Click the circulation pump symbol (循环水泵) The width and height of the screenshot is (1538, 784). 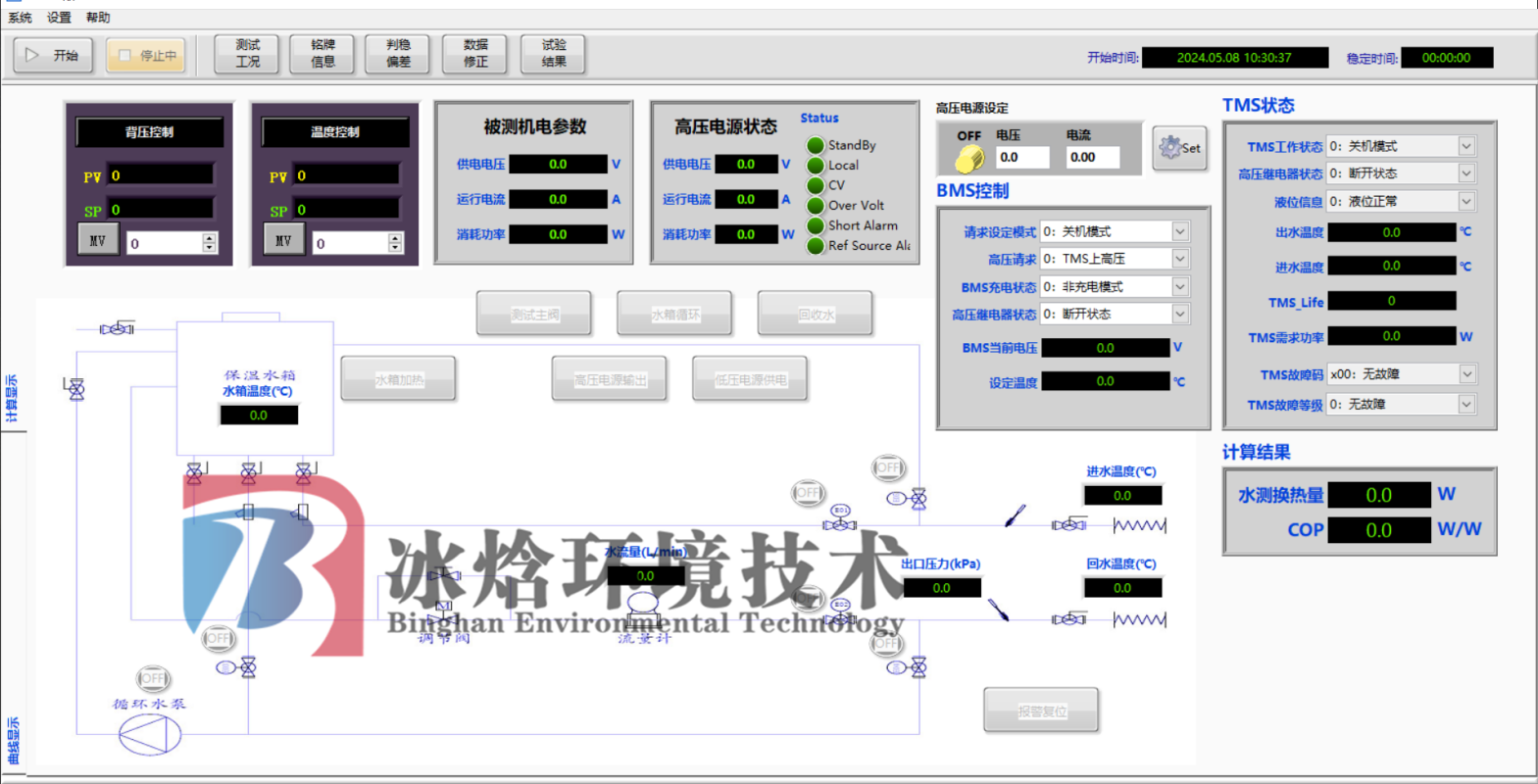150,734
